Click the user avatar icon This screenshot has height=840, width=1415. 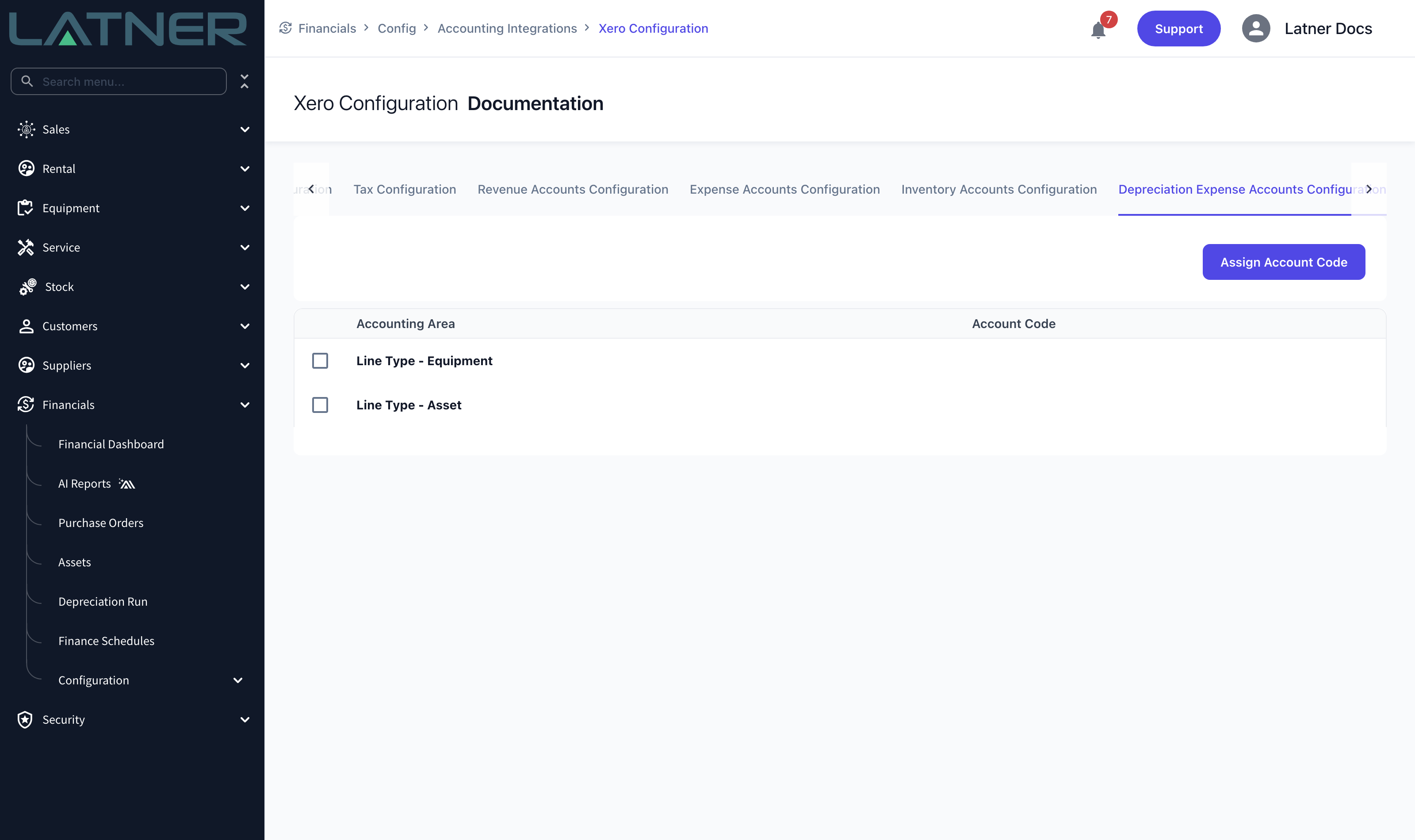point(1255,28)
